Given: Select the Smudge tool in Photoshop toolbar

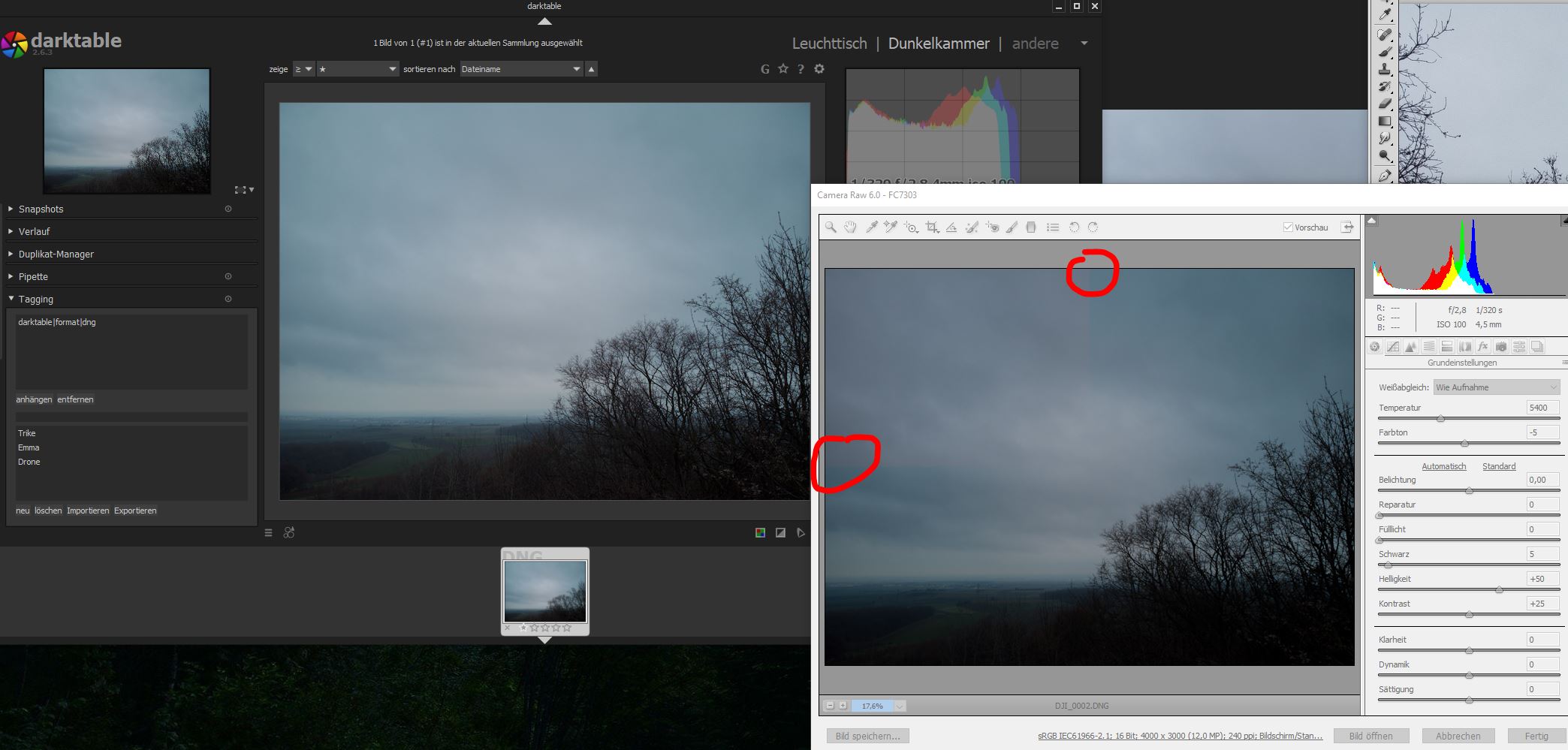Looking at the screenshot, I should [1385, 138].
